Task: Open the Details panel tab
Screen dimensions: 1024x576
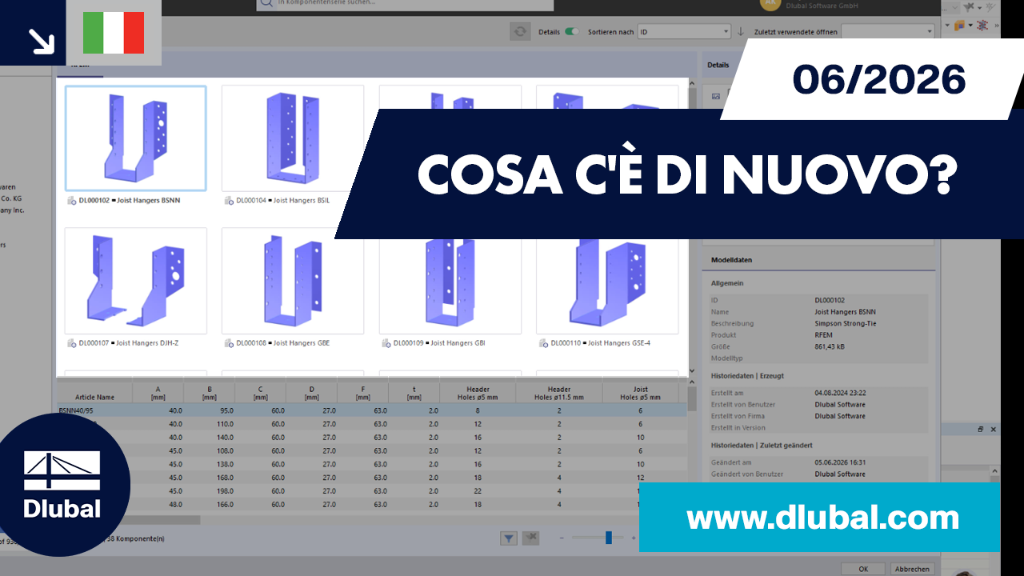Action: click(718, 65)
